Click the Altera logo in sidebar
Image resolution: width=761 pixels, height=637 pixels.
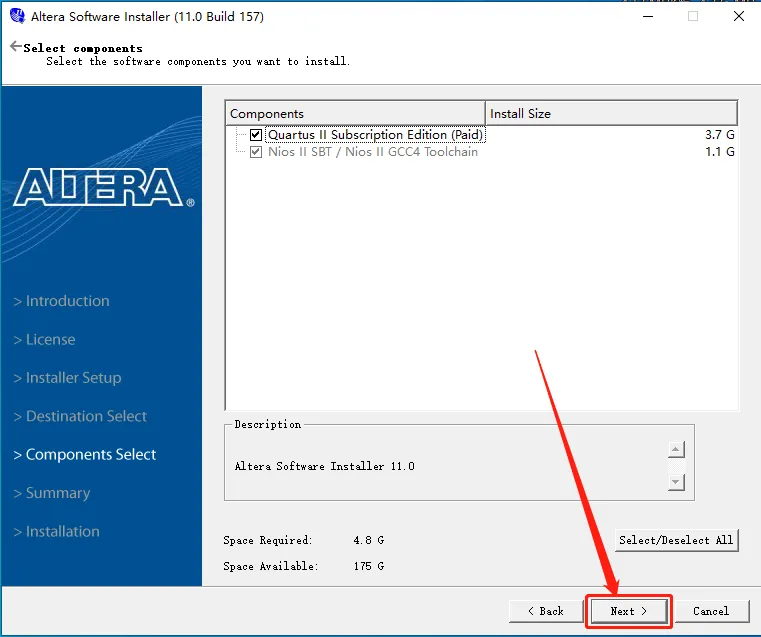(103, 188)
